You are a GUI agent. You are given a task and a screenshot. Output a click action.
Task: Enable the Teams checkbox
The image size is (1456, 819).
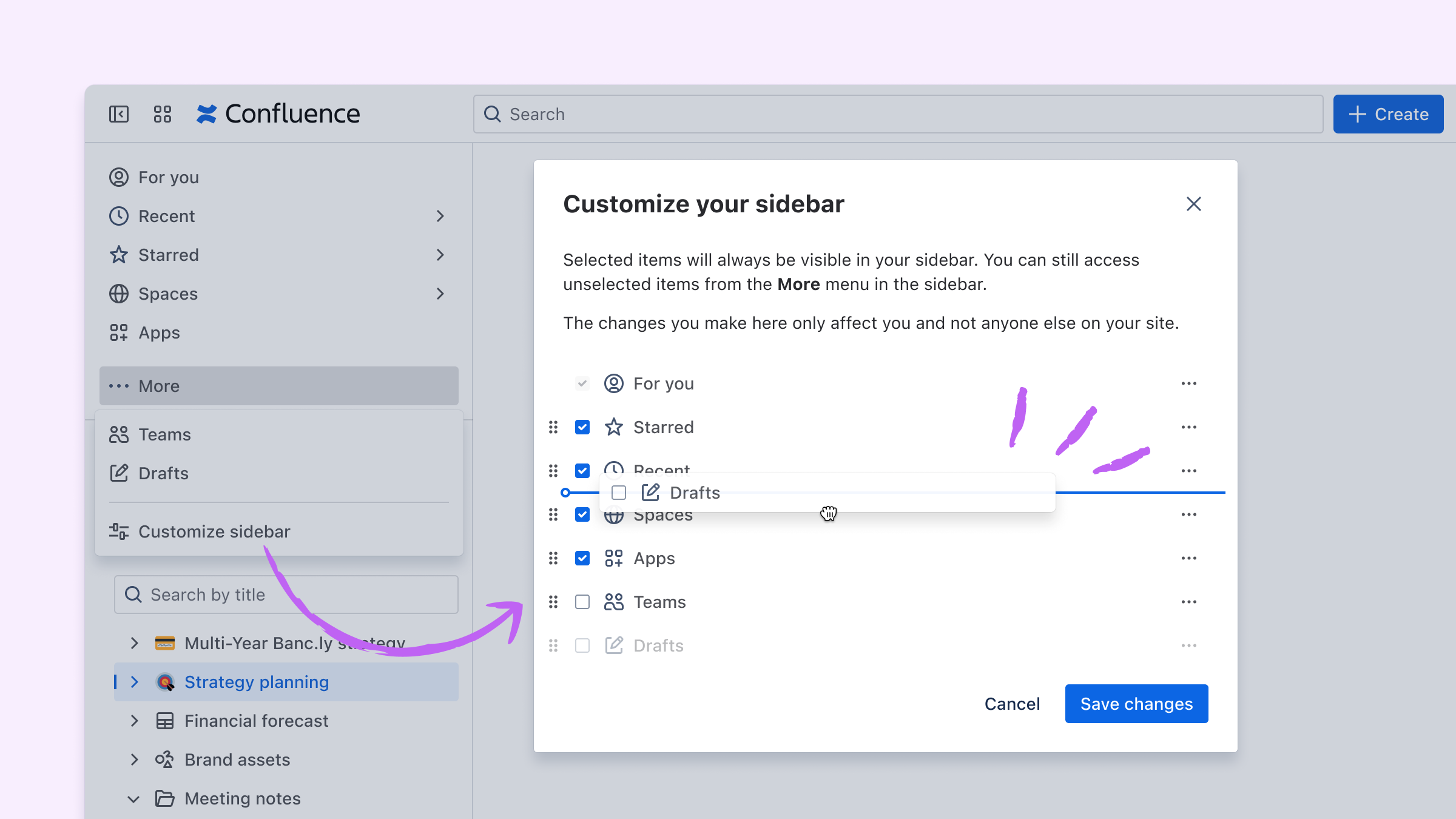(x=582, y=601)
